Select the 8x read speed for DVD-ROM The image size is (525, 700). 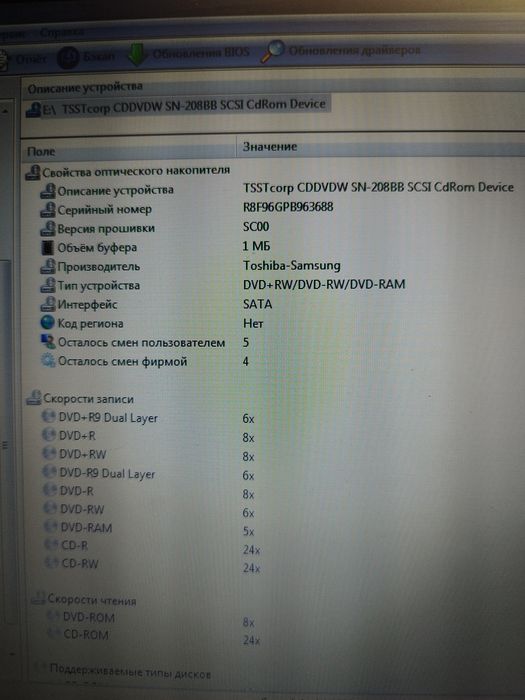pyautogui.click(x=249, y=622)
